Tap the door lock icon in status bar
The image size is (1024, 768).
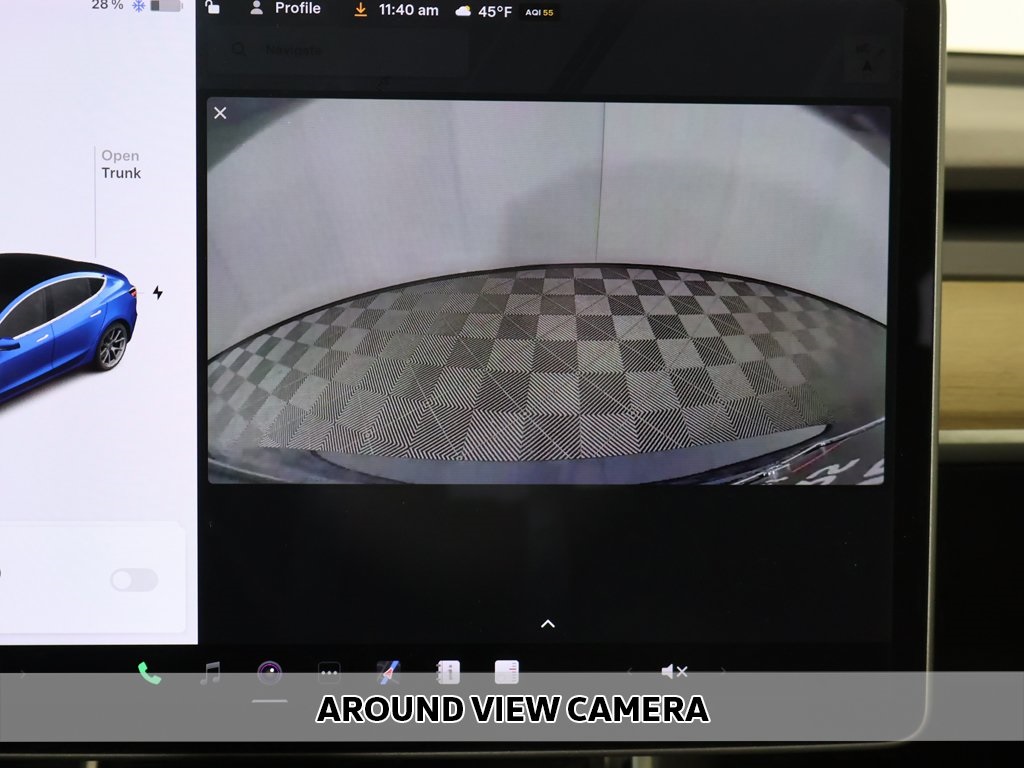click(x=212, y=8)
